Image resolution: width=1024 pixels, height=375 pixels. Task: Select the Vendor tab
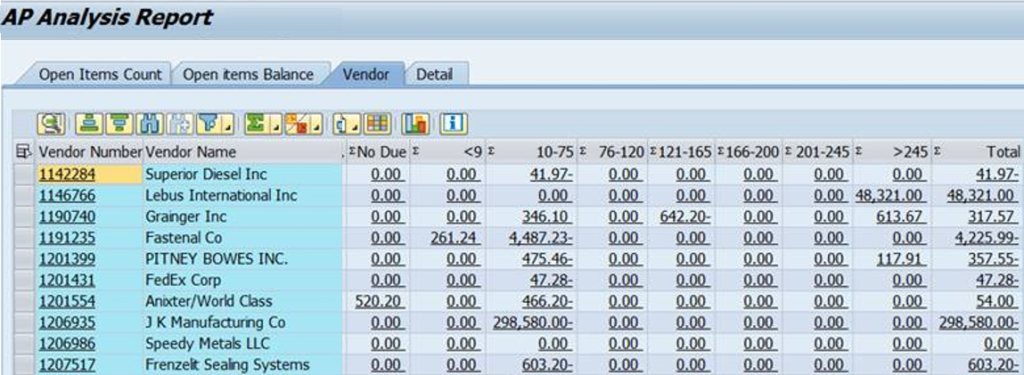click(x=366, y=74)
